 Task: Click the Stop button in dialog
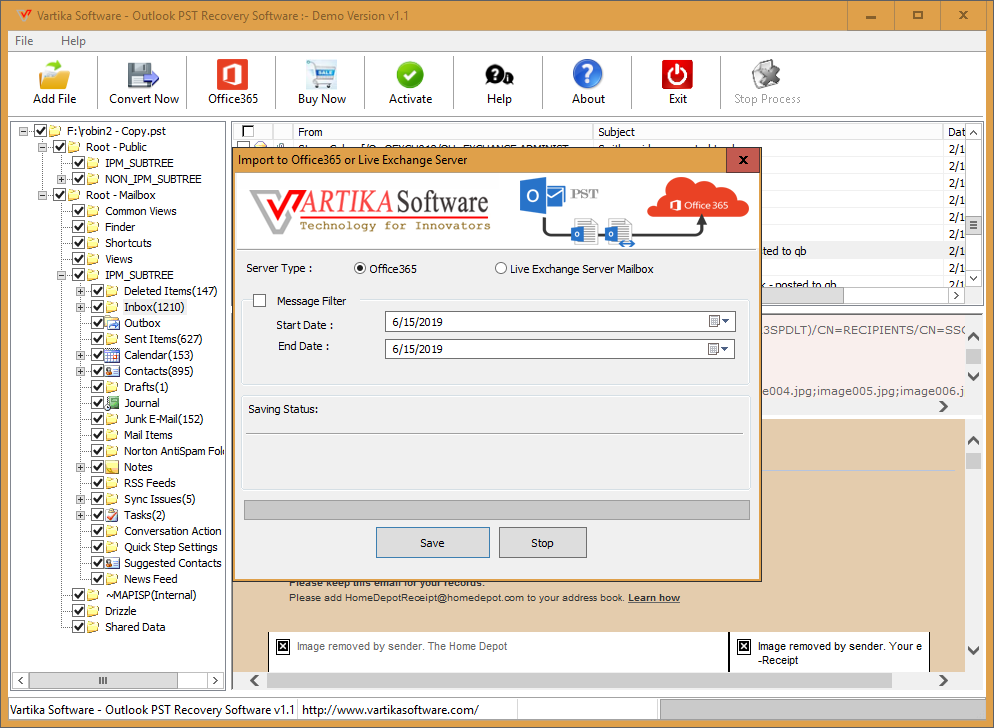tap(542, 543)
